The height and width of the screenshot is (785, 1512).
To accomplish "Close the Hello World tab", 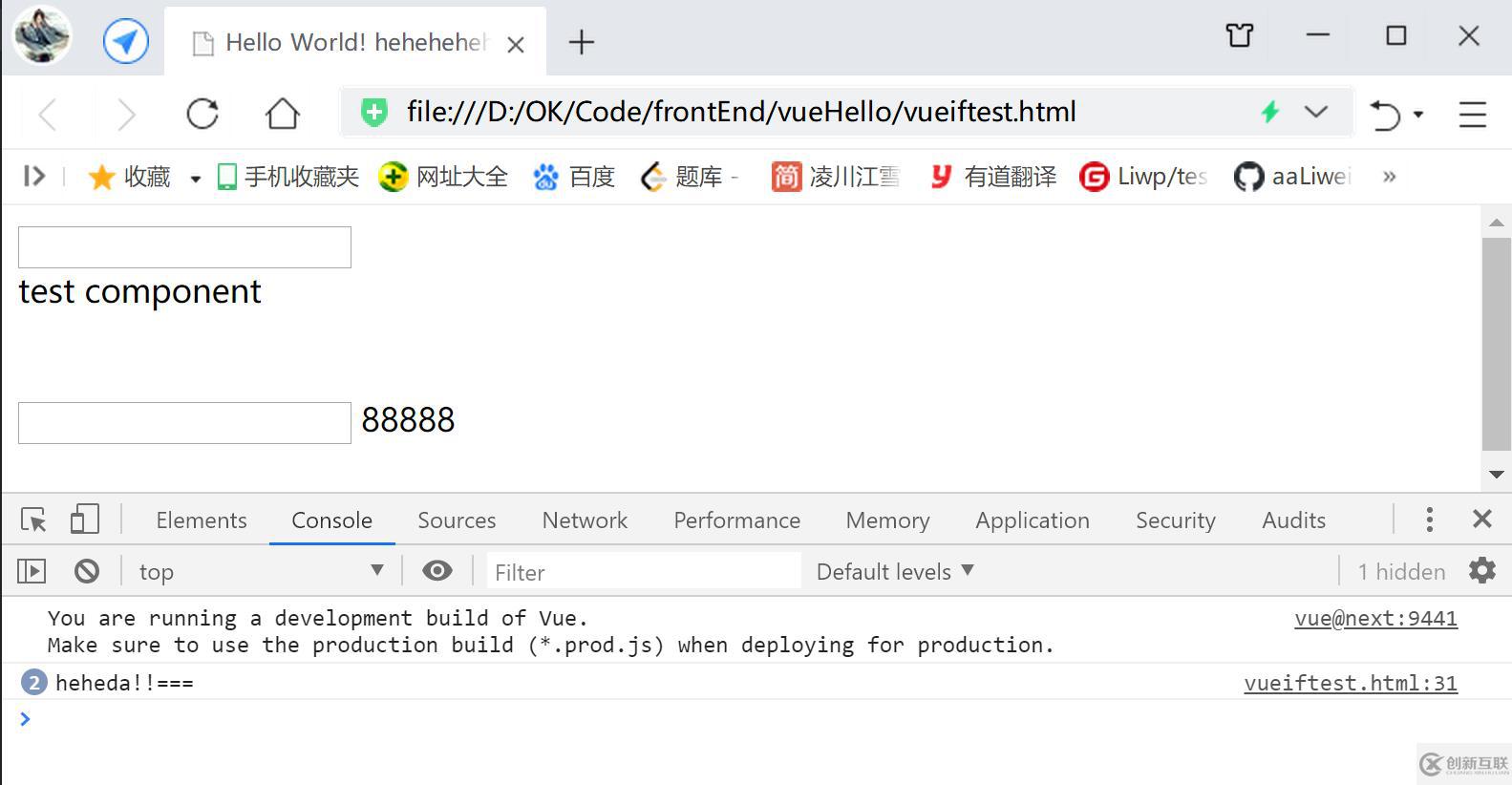I will (x=516, y=44).
